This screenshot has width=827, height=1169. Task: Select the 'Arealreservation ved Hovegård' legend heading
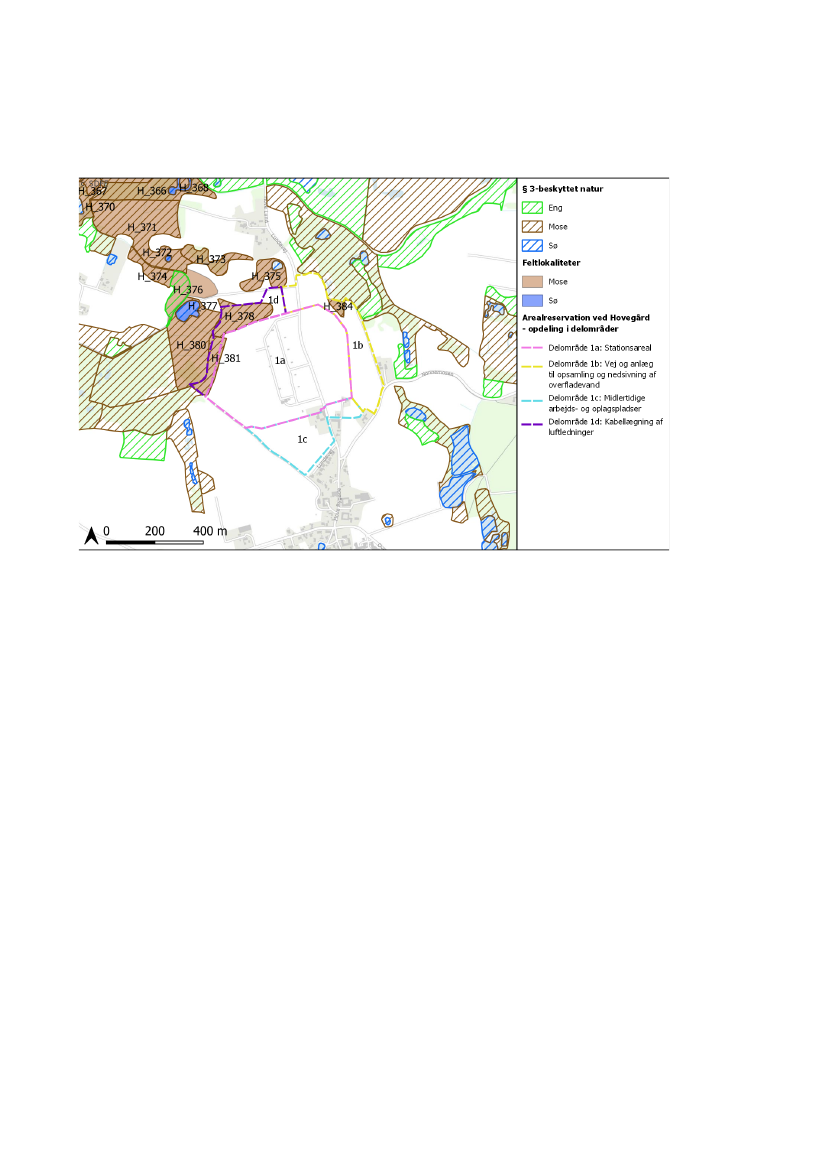(x=585, y=318)
